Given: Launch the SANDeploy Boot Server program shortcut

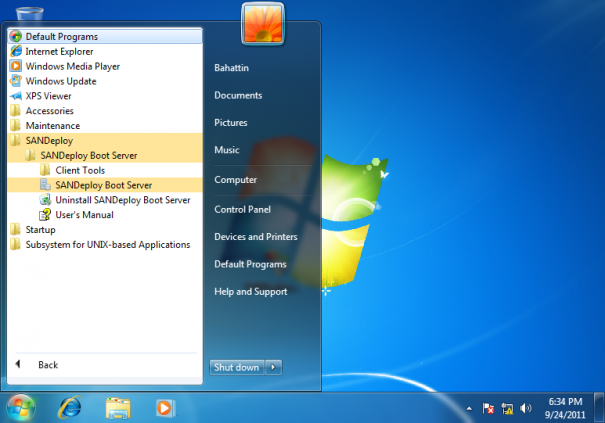Looking at the screenshot, I should tap(105, 185).
